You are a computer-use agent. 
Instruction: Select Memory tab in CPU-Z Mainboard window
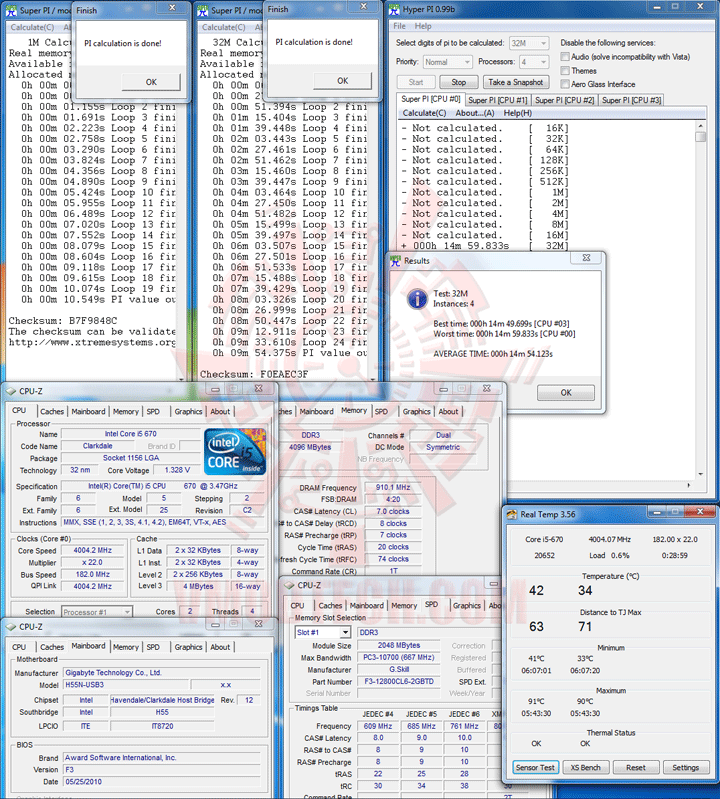tap(125, 647)
